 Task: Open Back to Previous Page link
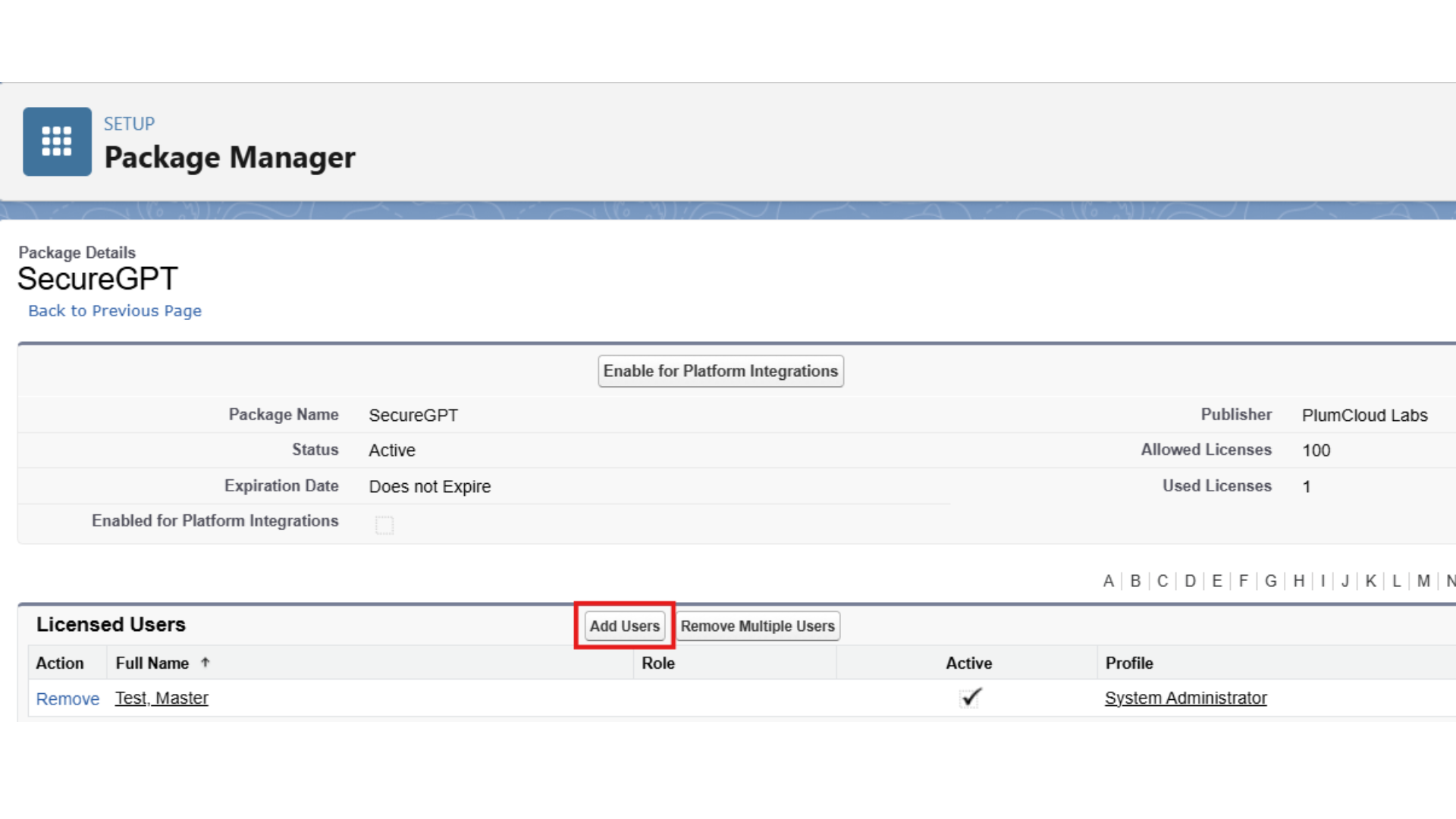(115, 311)
